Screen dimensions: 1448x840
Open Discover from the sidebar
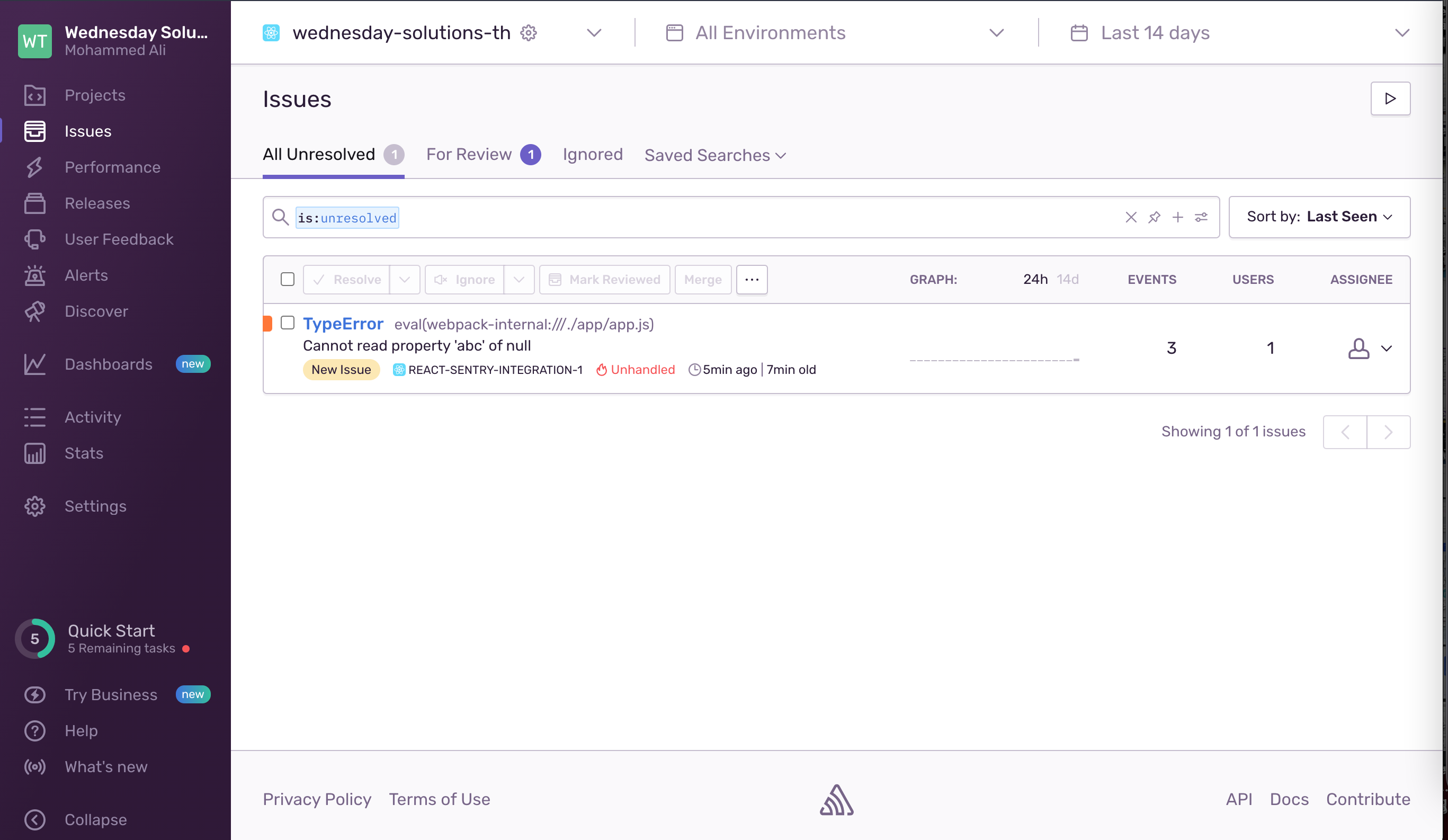point(96,311)
